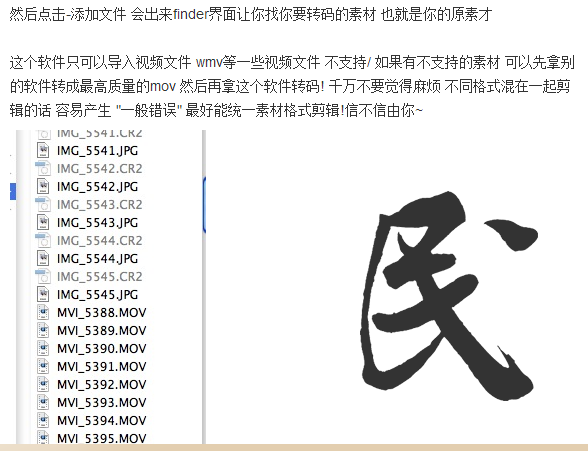Click the IMG_5545.JPG file icon
The height and width of the screenshot is (451, 588).
tap(43, 294)
